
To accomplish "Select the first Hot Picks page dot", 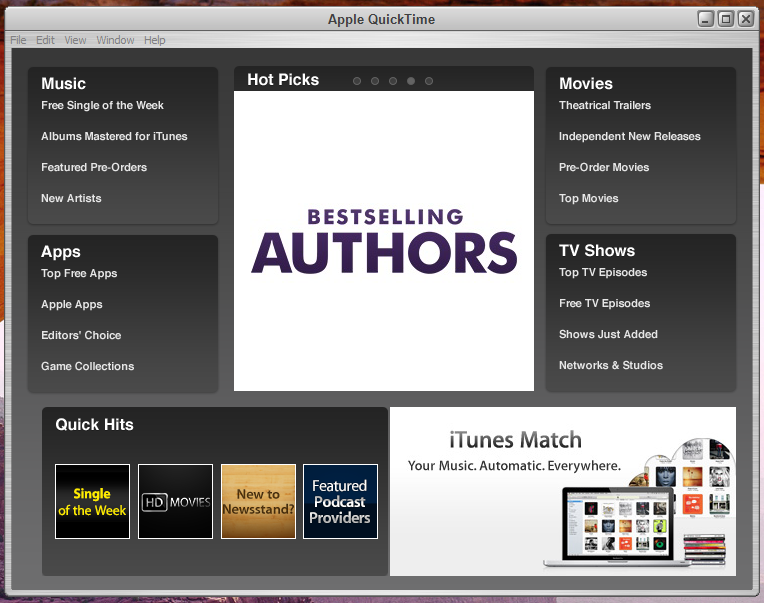I will click(x=357, y=81).
